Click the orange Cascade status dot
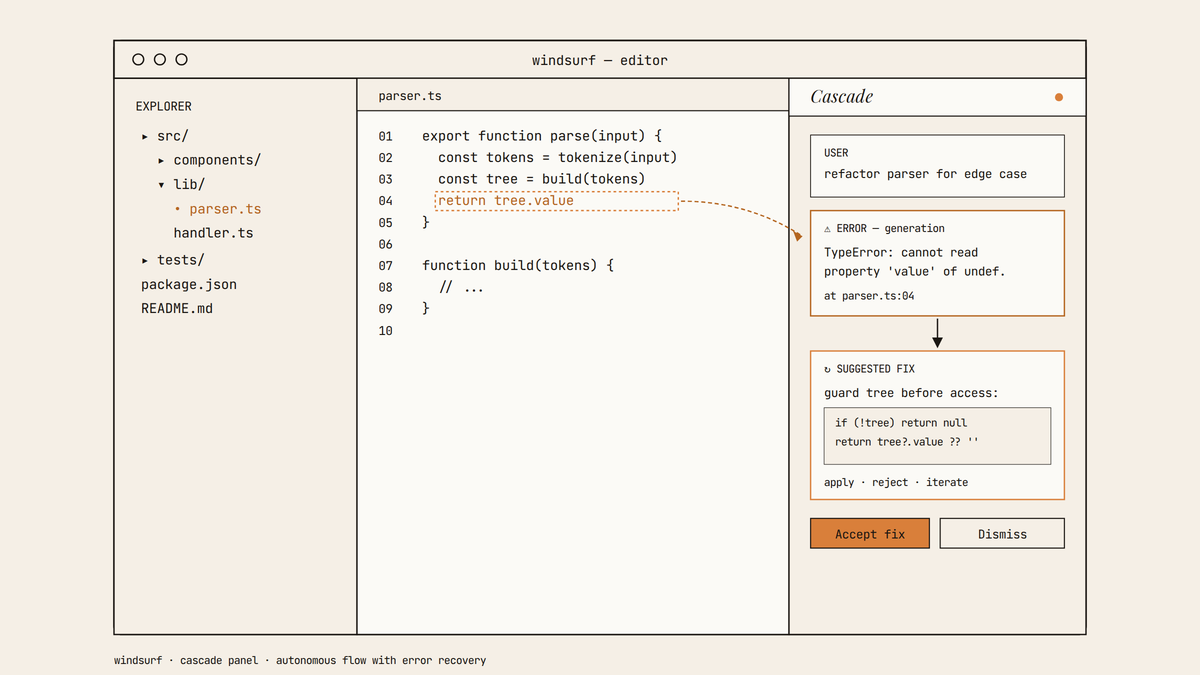This screenshot has width=1200, height=675. [1059, 97]
